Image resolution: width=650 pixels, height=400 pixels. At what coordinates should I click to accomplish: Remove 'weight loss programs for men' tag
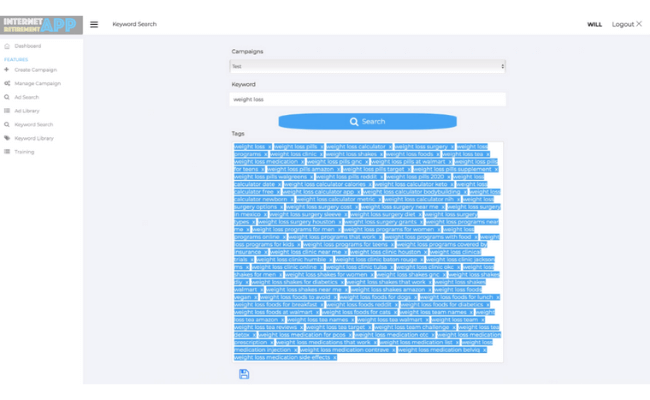tap(339, 230)
